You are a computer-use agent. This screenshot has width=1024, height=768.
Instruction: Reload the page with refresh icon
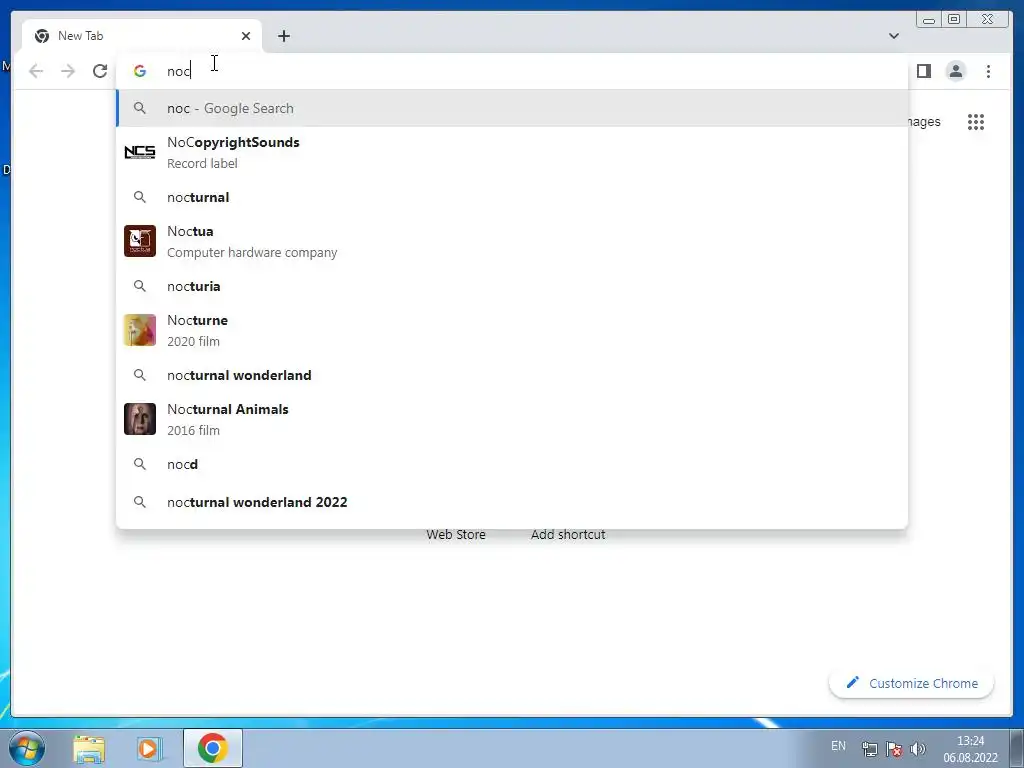(x=100, y=71)
